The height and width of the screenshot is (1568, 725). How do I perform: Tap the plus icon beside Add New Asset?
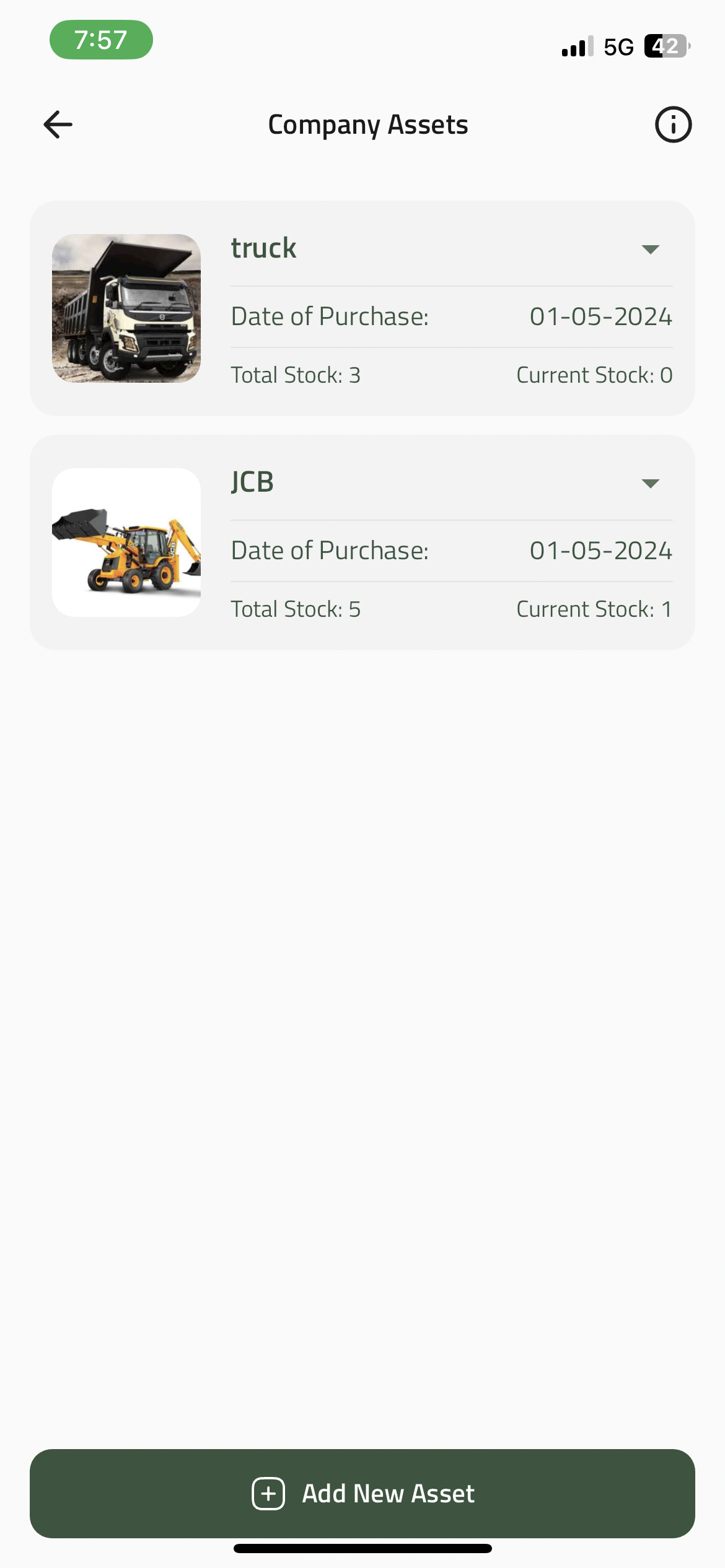point(268,1494)
